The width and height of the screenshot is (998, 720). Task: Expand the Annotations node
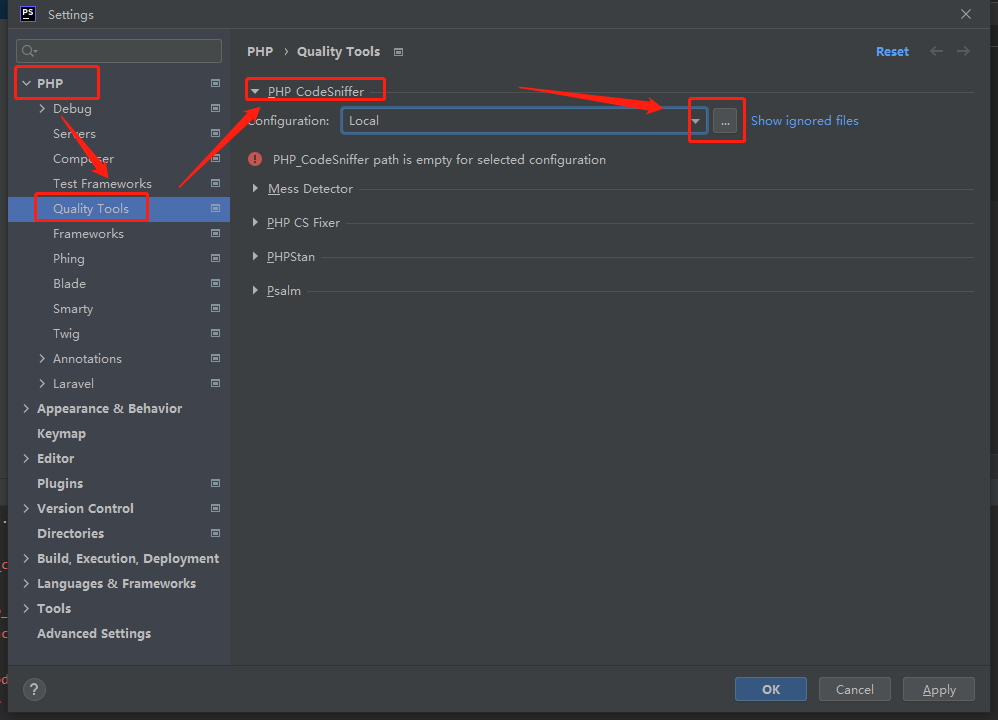tap(42, 358)
